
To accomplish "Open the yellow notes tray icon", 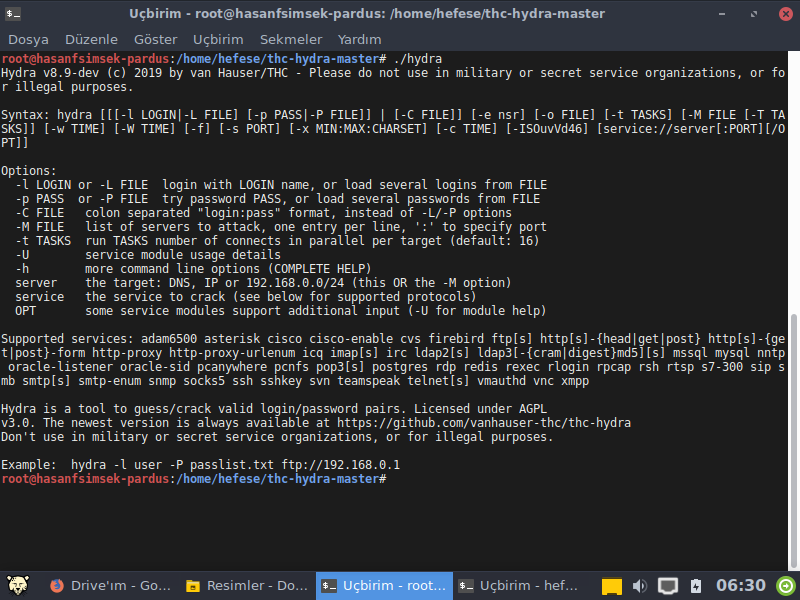I will [612, 586].
